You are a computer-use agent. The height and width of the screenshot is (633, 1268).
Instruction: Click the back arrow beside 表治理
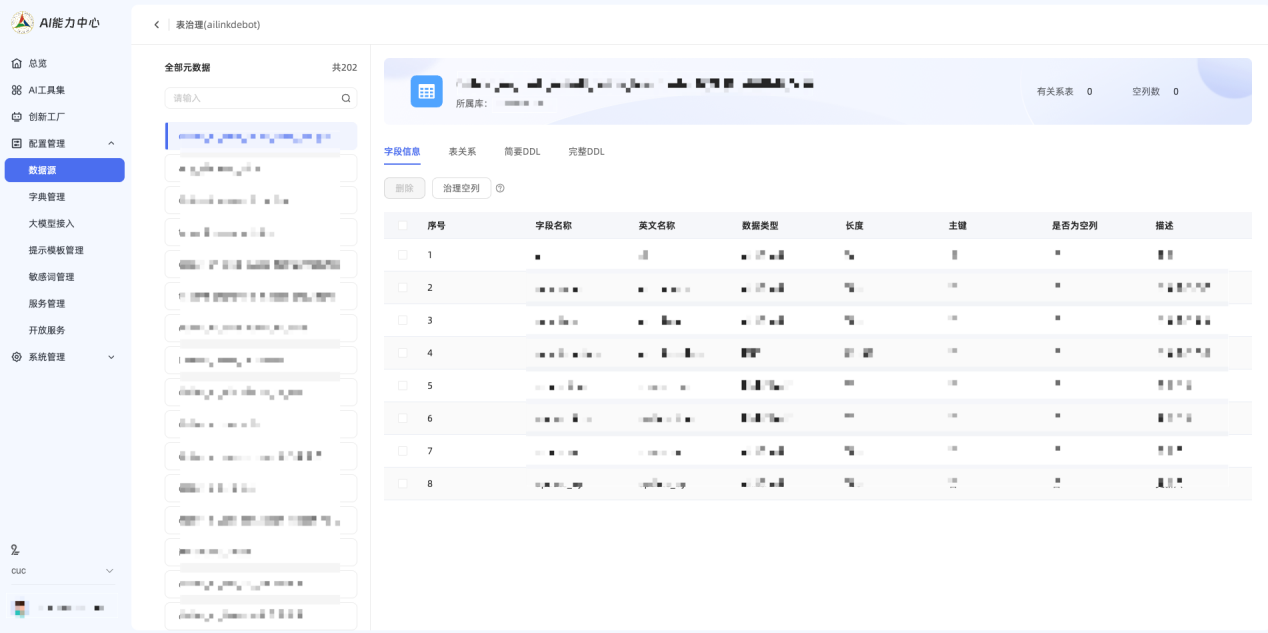(x=157, y=25)
